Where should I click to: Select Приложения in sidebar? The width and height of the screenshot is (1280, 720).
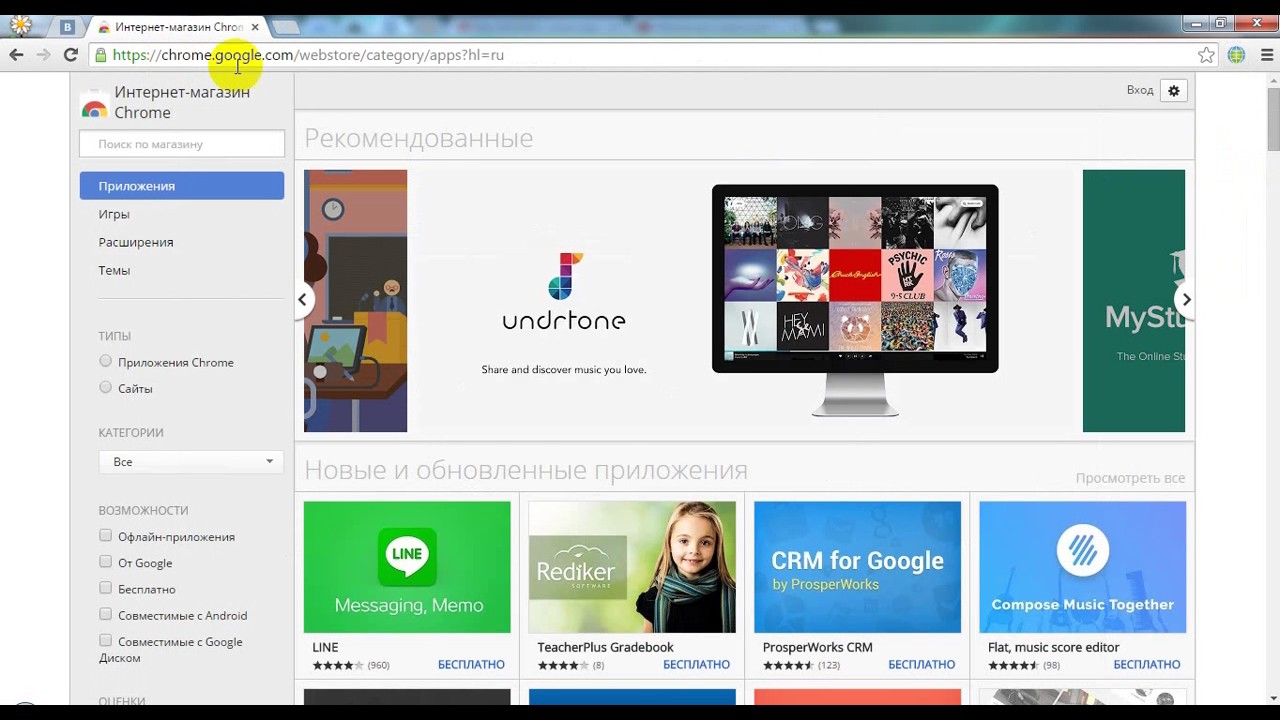point(182,186)
